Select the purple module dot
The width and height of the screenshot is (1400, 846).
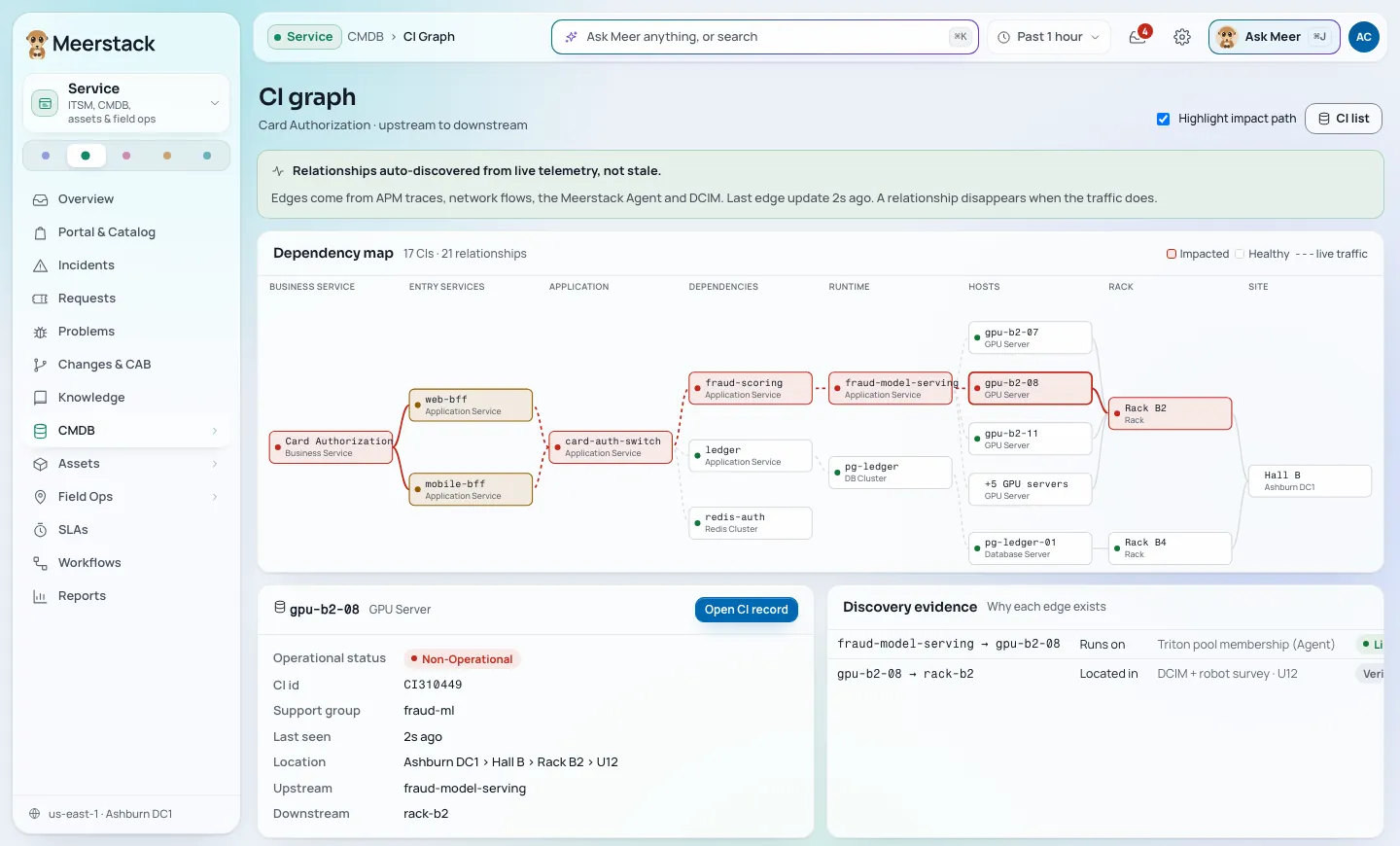coord(46,156)
